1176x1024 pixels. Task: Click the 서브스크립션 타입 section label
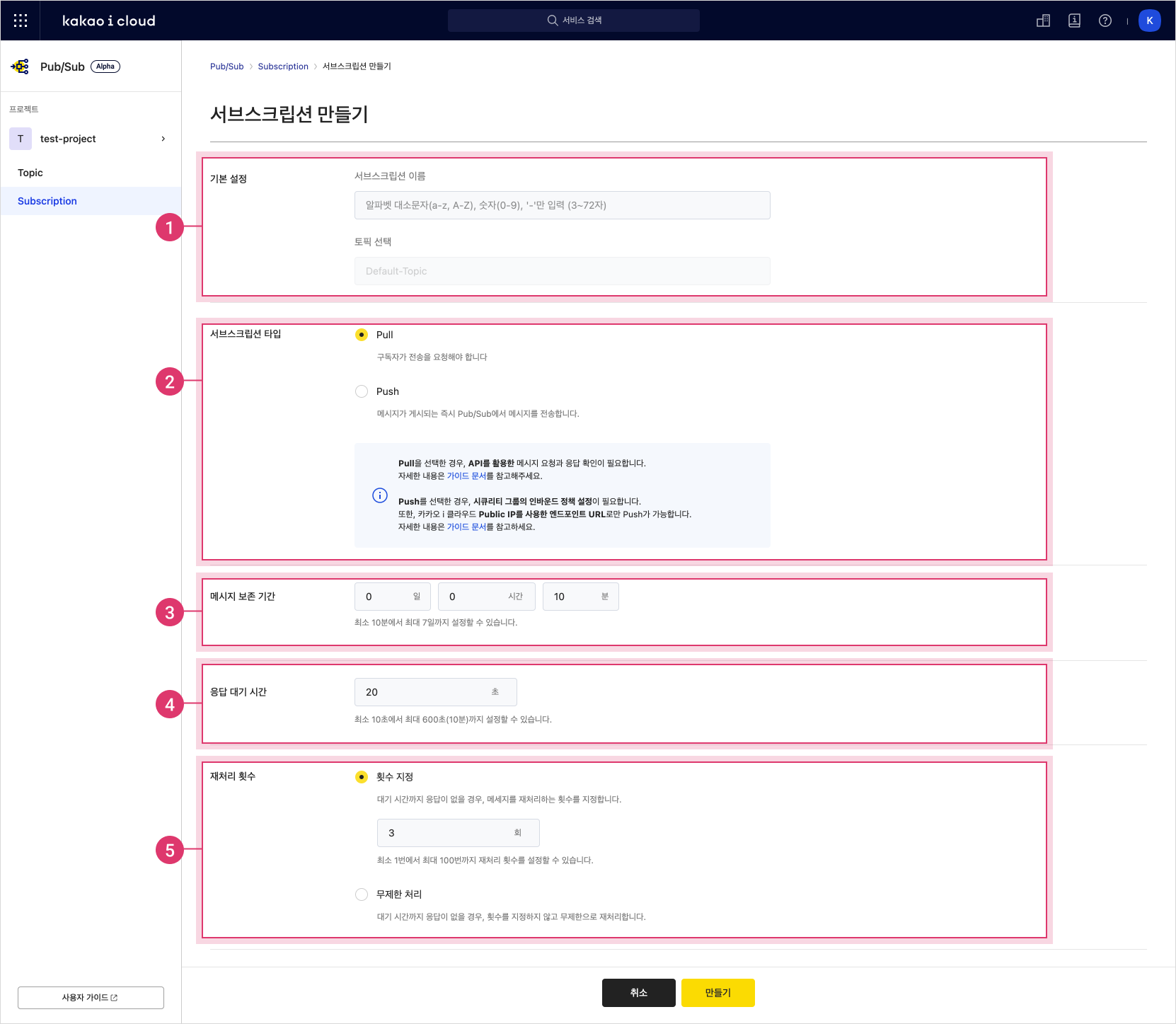246,334
